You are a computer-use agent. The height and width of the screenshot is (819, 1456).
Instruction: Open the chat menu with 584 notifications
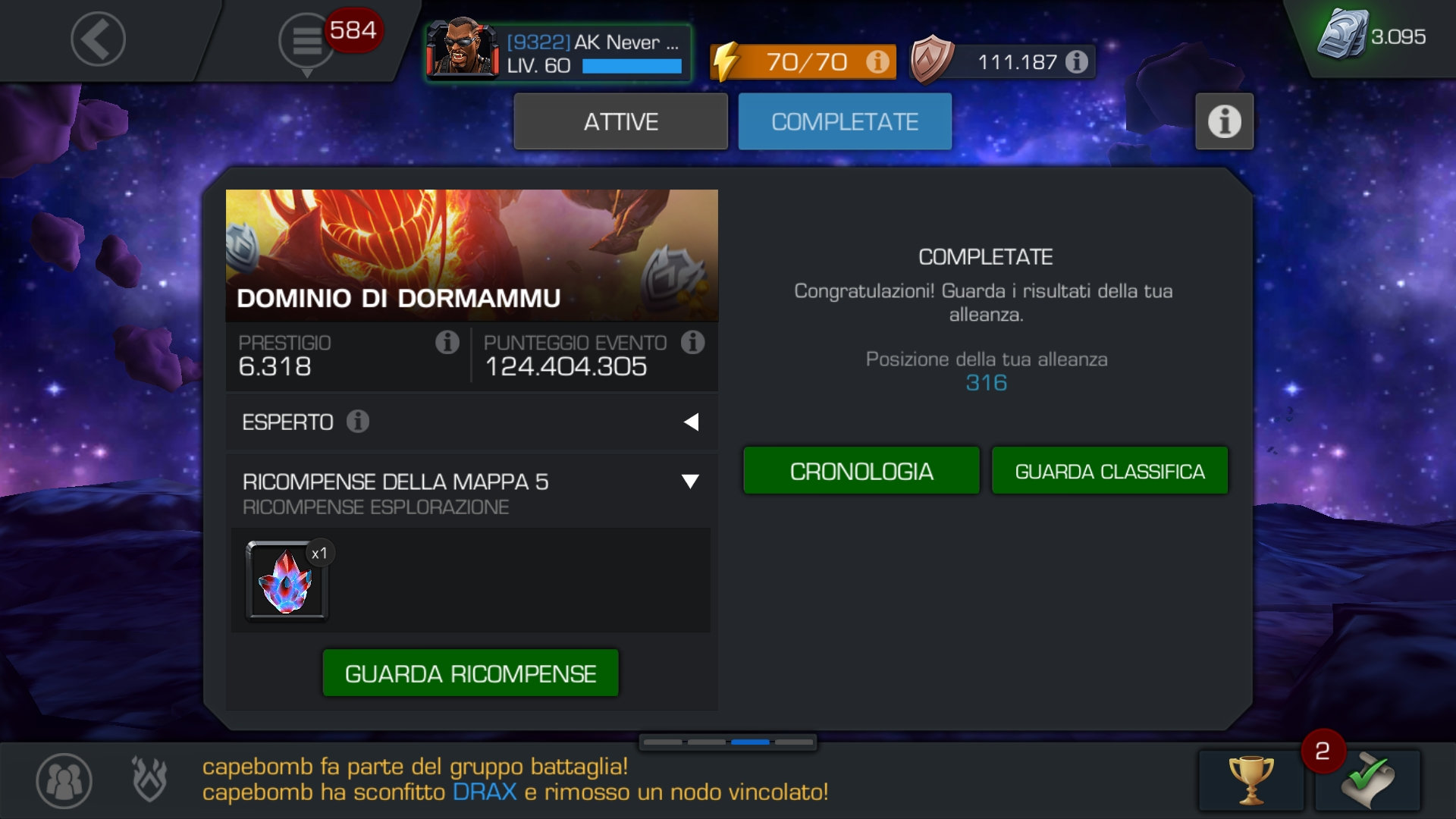point(307,41)
